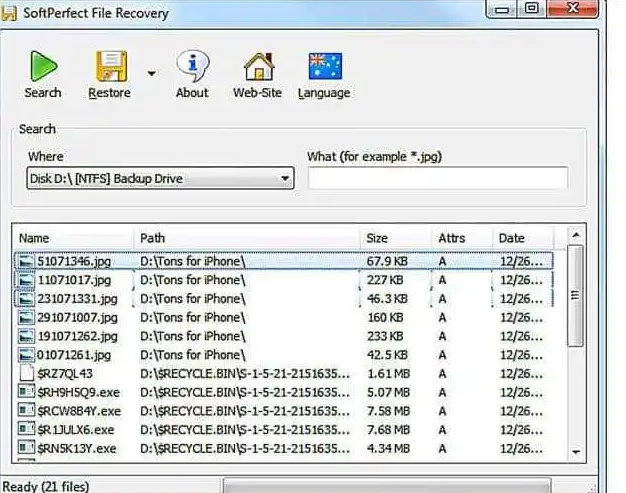Click file name 191071262.jpg
This screenshot has width=626, height=493.
(x=77, y=337)
